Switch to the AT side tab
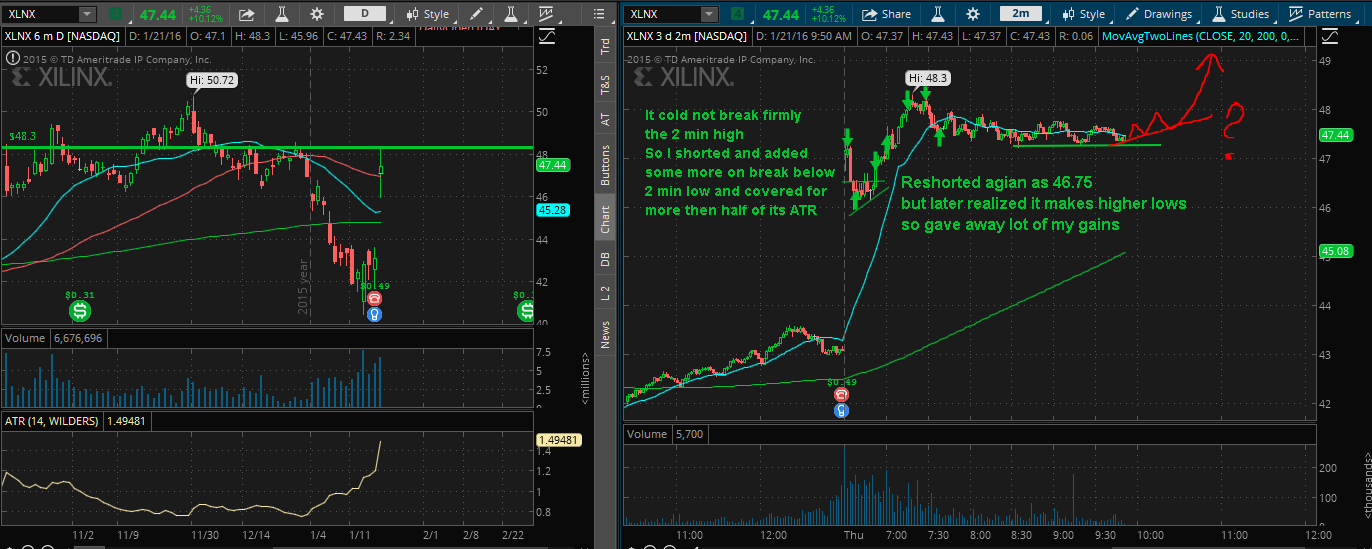This screenshot has height=549, width=1372. point(604,119)
